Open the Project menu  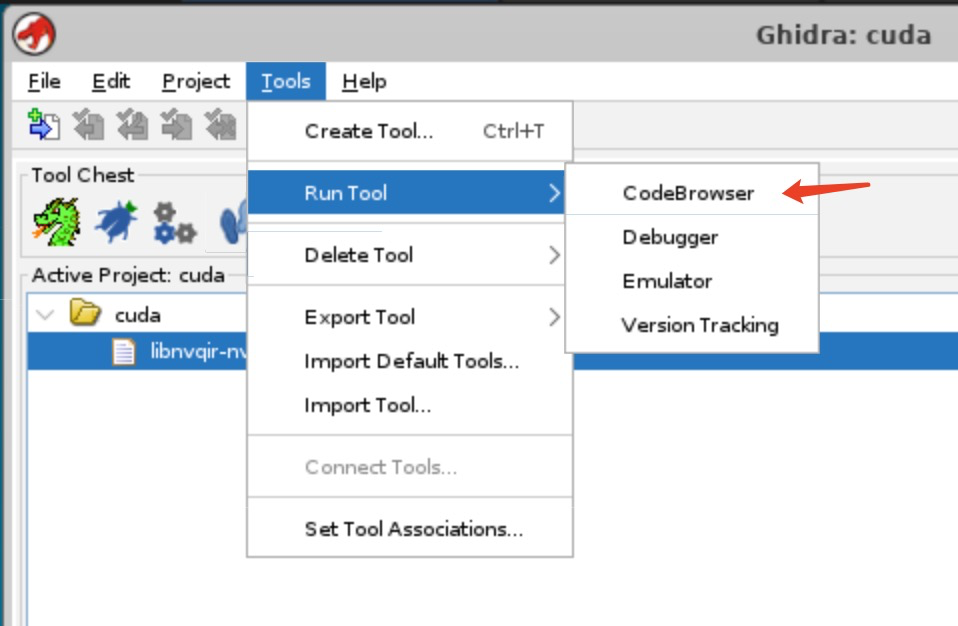pyautogui.click(x=196, y=81)
